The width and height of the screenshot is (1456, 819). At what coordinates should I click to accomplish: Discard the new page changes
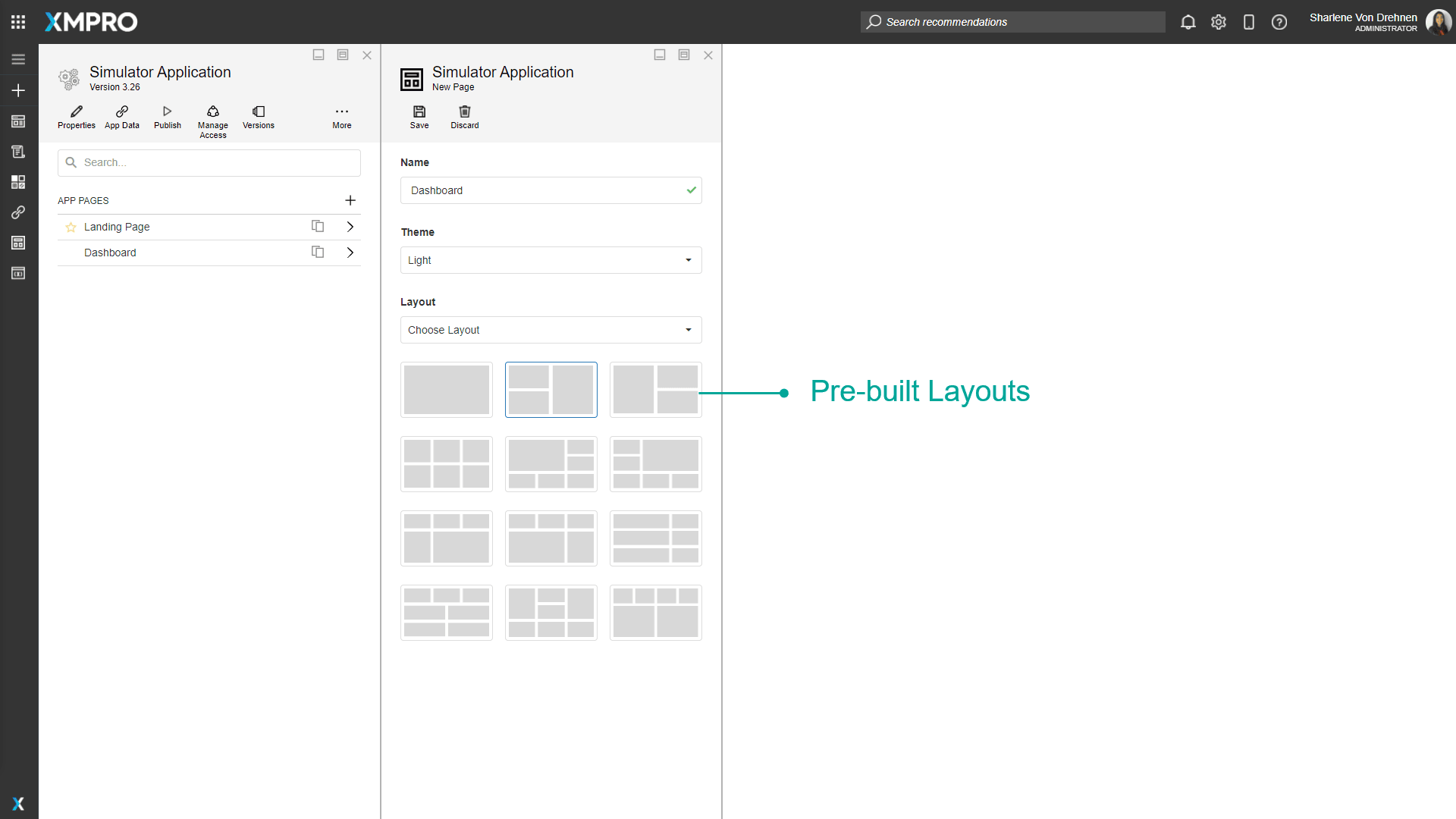(x=464, y=117)
